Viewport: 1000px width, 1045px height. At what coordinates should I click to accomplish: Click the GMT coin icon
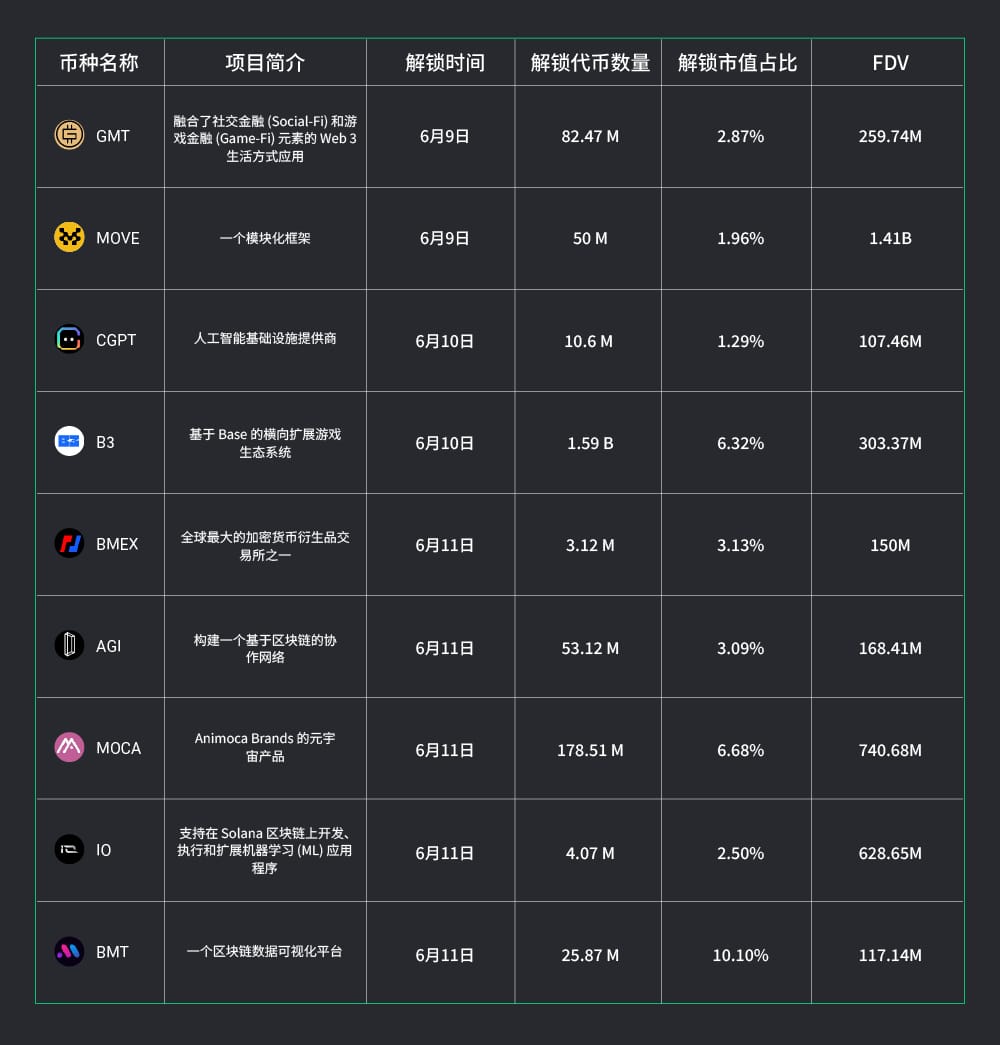(x=69, y=135)
